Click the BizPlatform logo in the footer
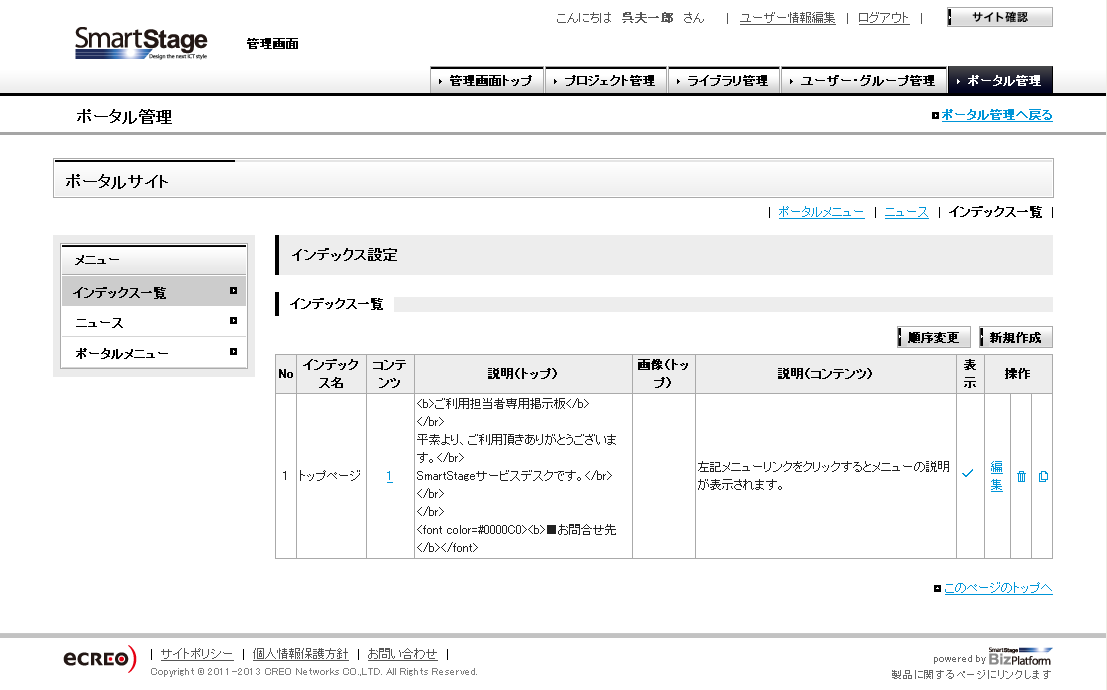 1019,658
